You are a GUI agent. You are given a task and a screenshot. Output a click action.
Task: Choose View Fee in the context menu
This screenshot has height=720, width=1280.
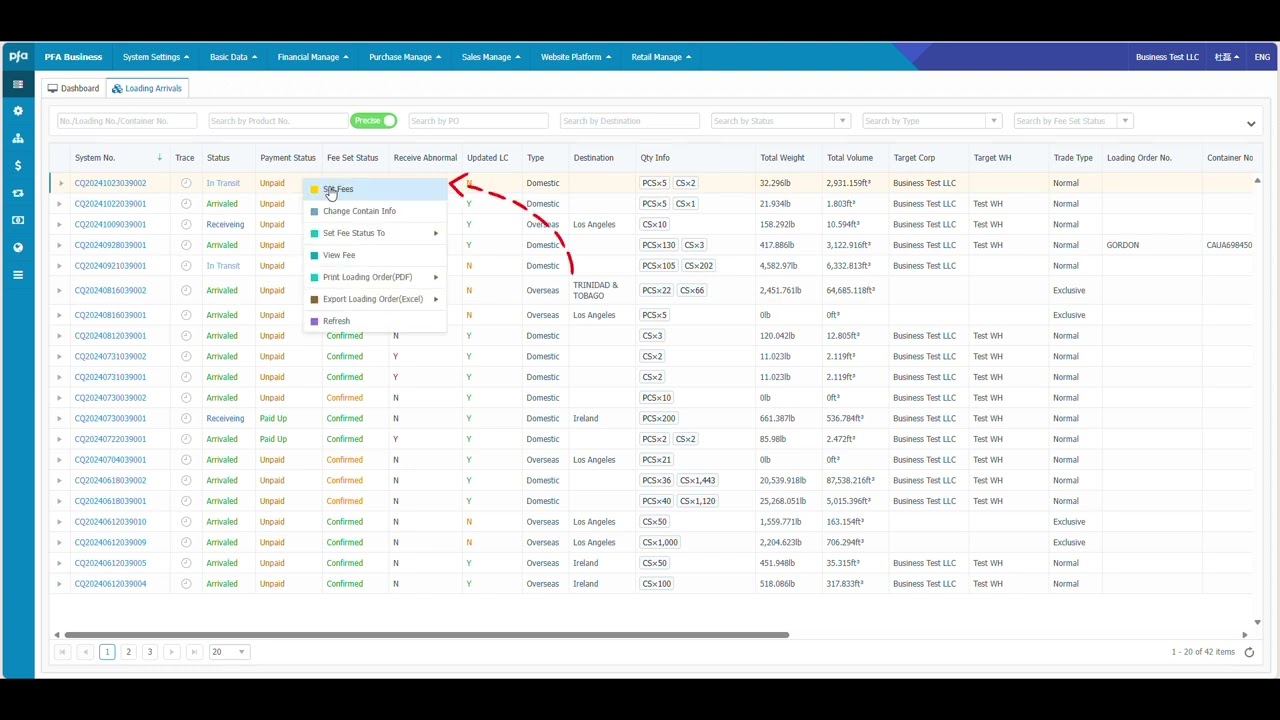(x=375, y=255)
